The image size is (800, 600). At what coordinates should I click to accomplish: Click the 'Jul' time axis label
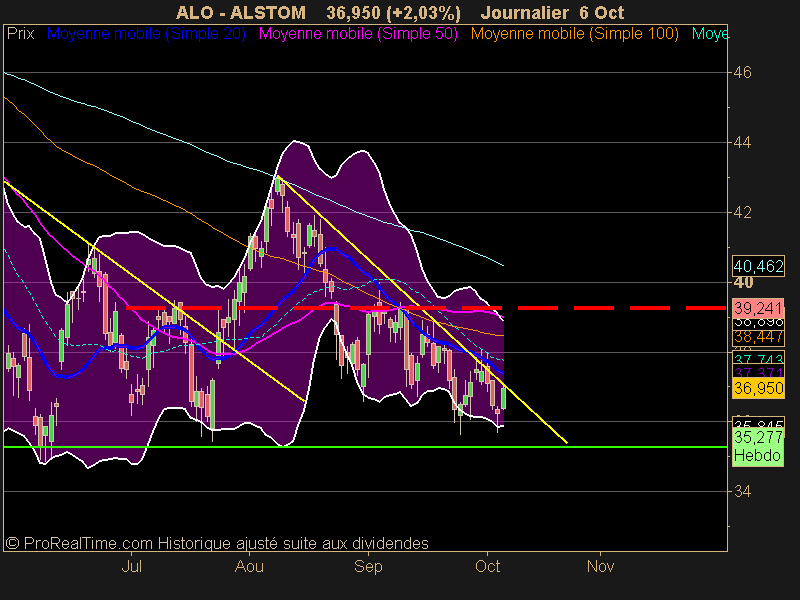pyautogui.click(x=132, y=566)
